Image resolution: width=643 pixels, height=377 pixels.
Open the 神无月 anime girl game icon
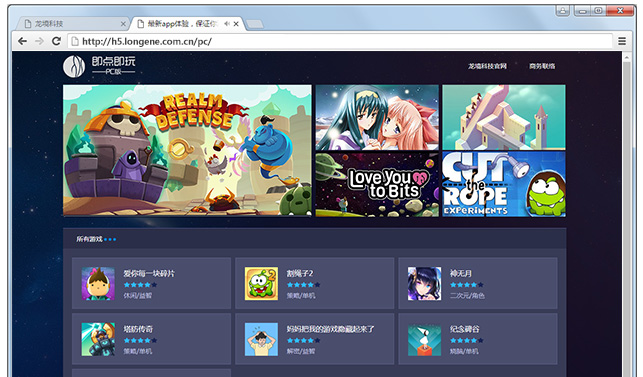(x=424, y=283)
